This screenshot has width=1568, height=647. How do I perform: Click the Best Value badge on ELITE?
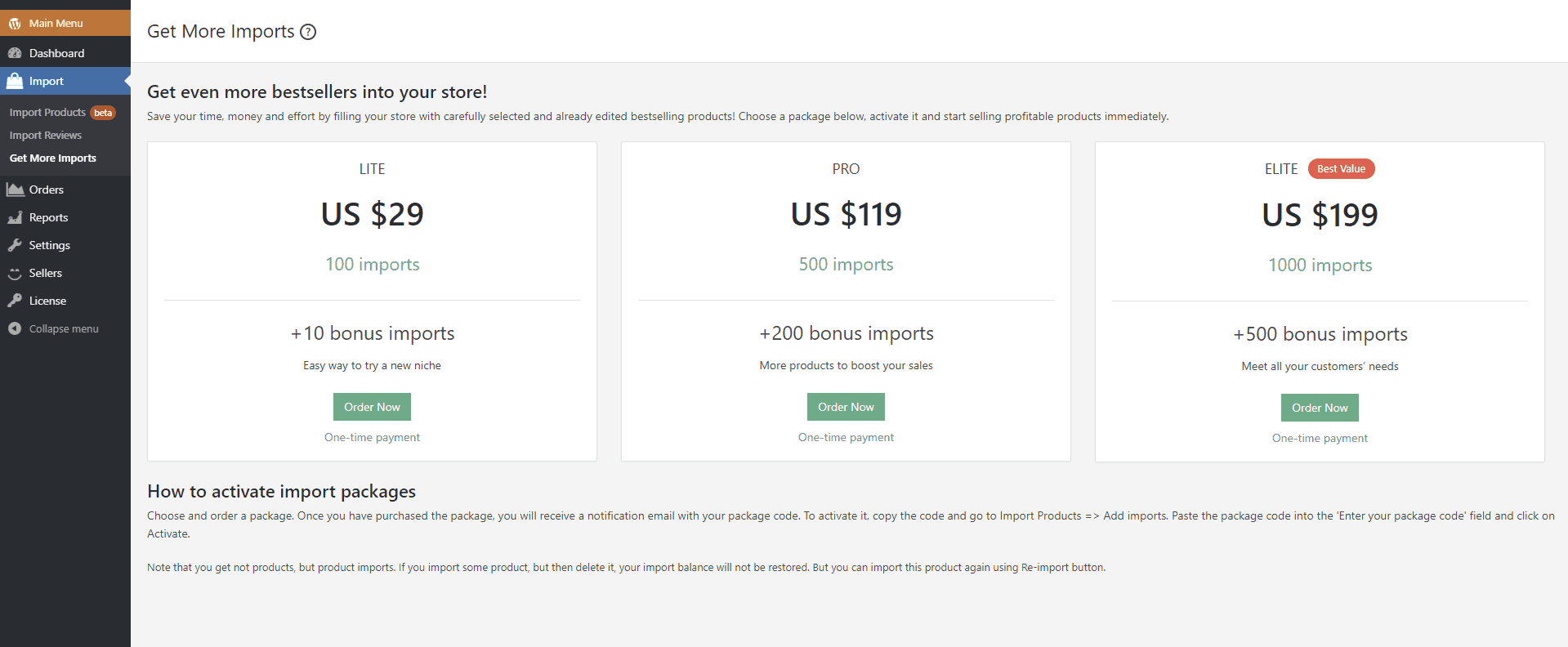click(x=1341, y=168)
